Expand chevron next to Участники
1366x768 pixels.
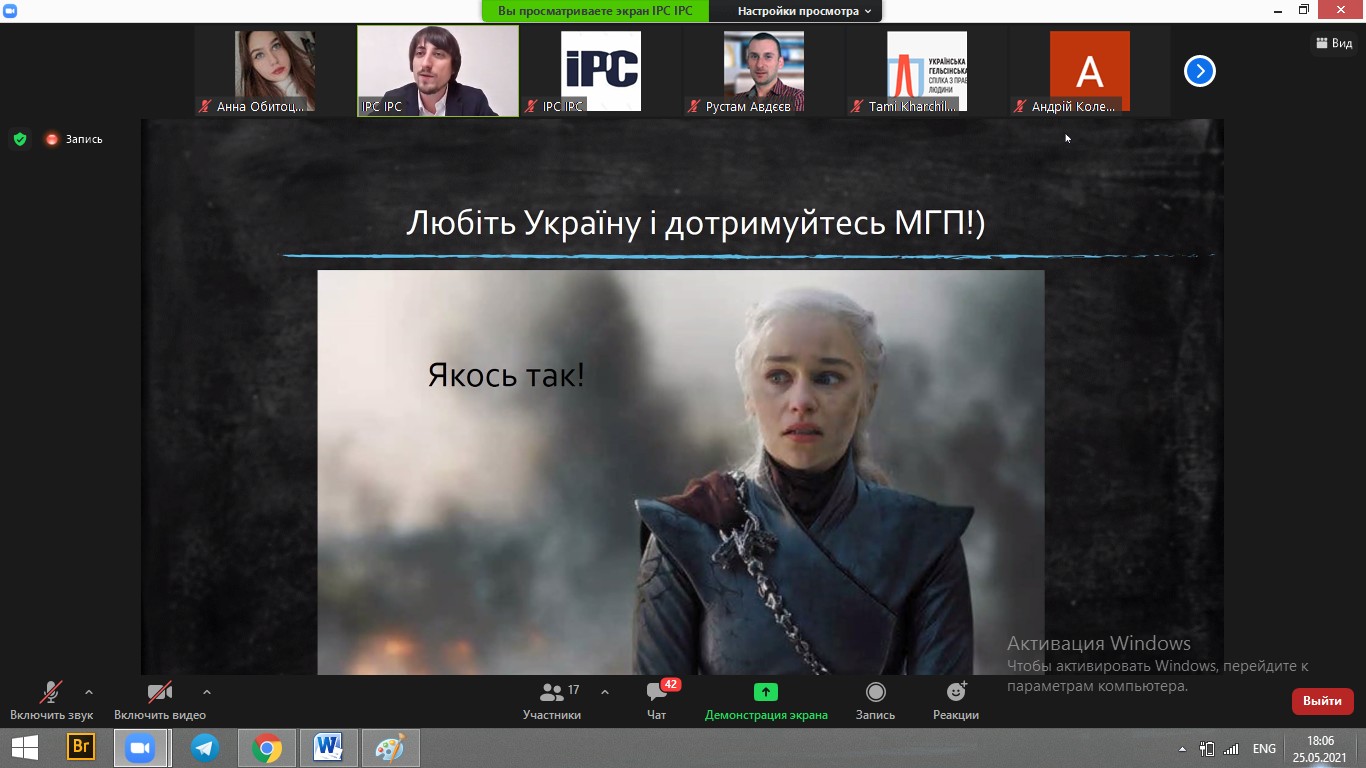[605, 692]
